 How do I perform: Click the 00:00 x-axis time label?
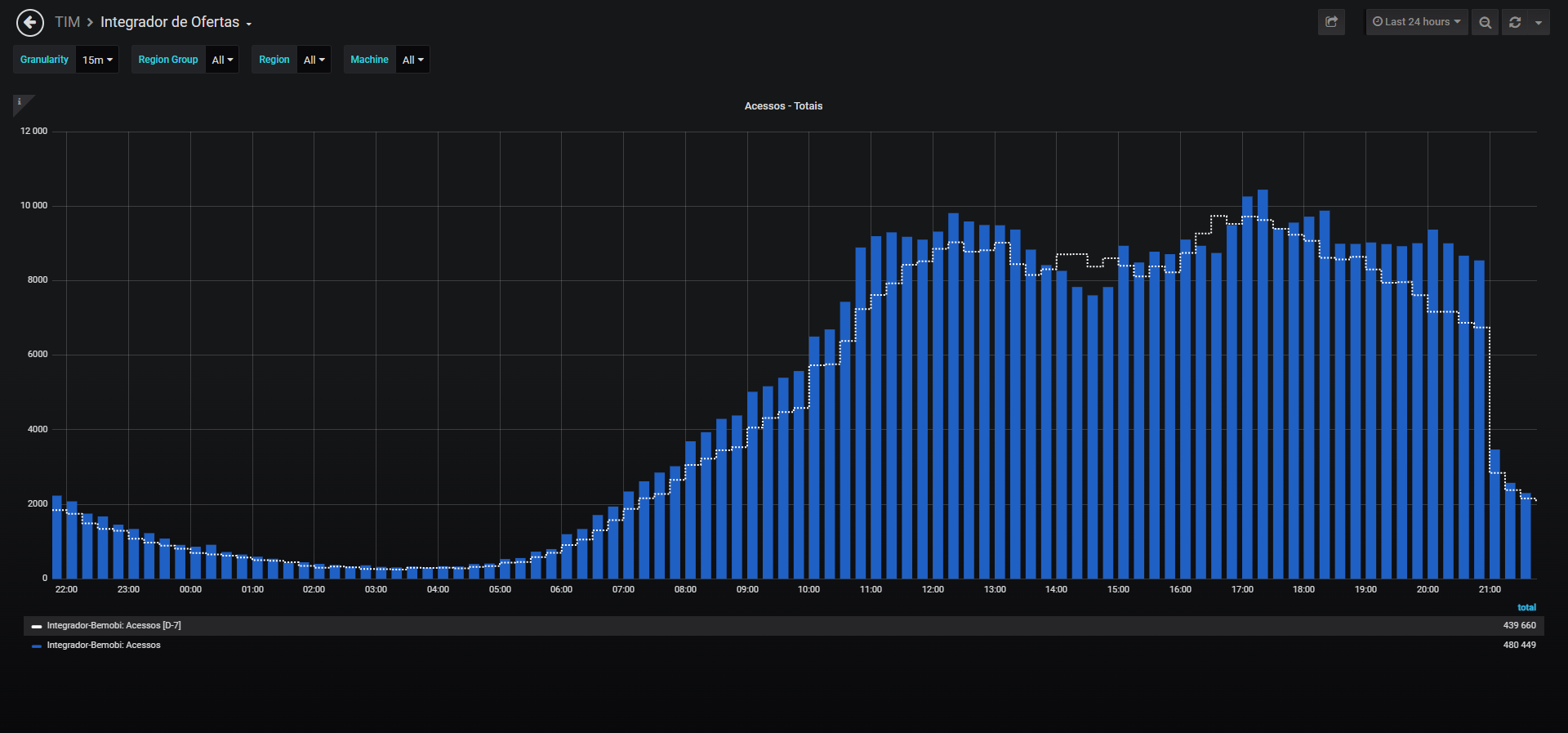coord(190,590)
